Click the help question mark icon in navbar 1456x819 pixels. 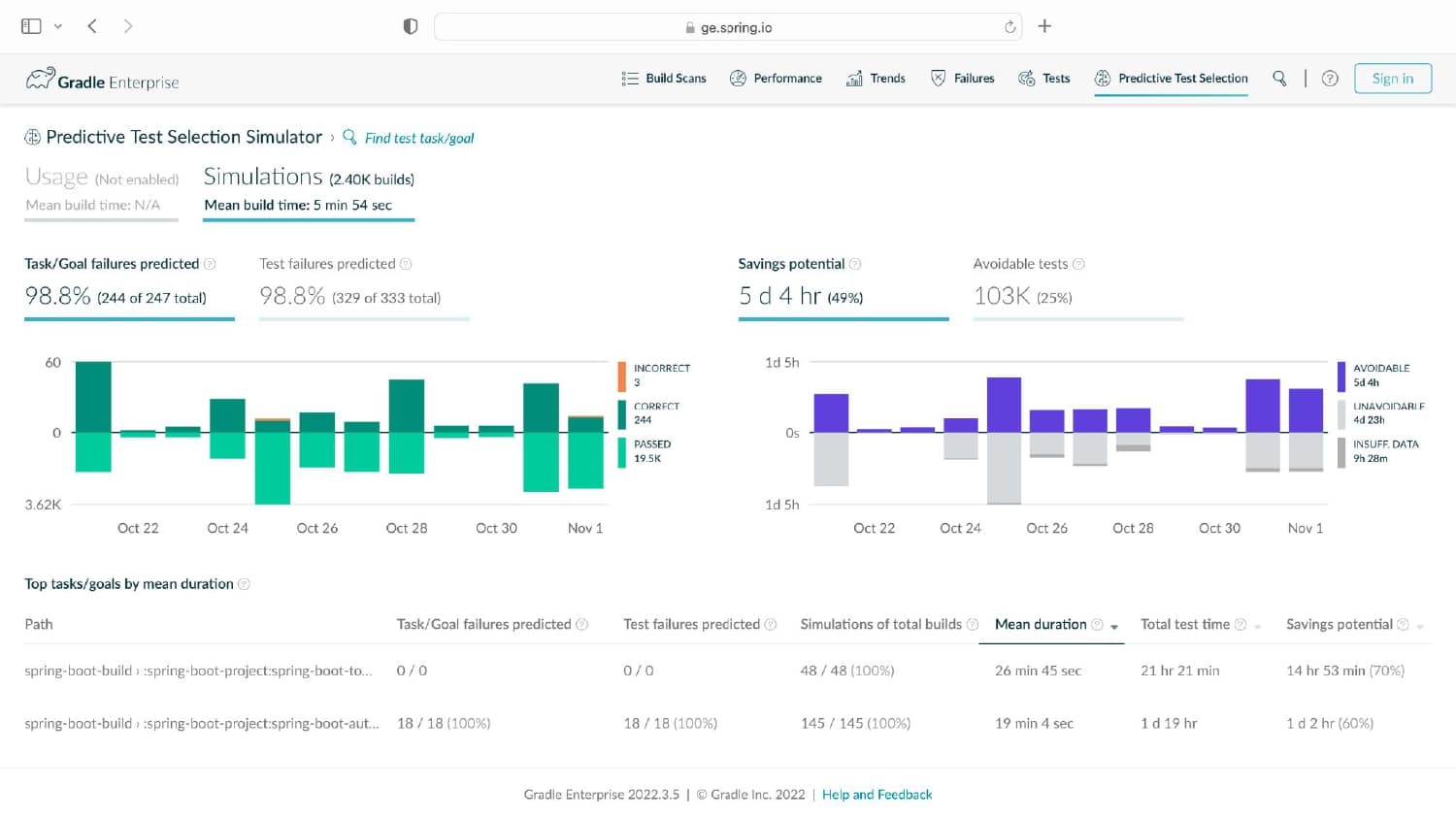(x=1330, y=79)
